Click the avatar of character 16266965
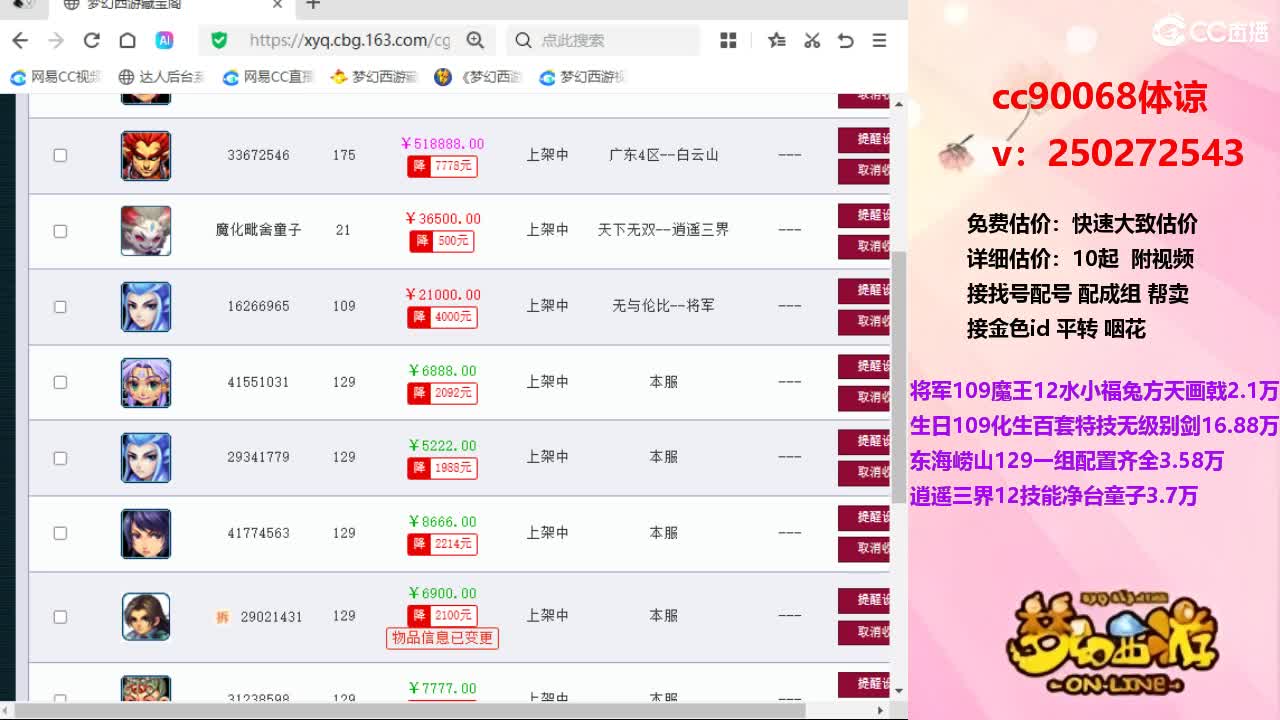Viewport: 1280px width, 720px height. click(x=146, y=307)
